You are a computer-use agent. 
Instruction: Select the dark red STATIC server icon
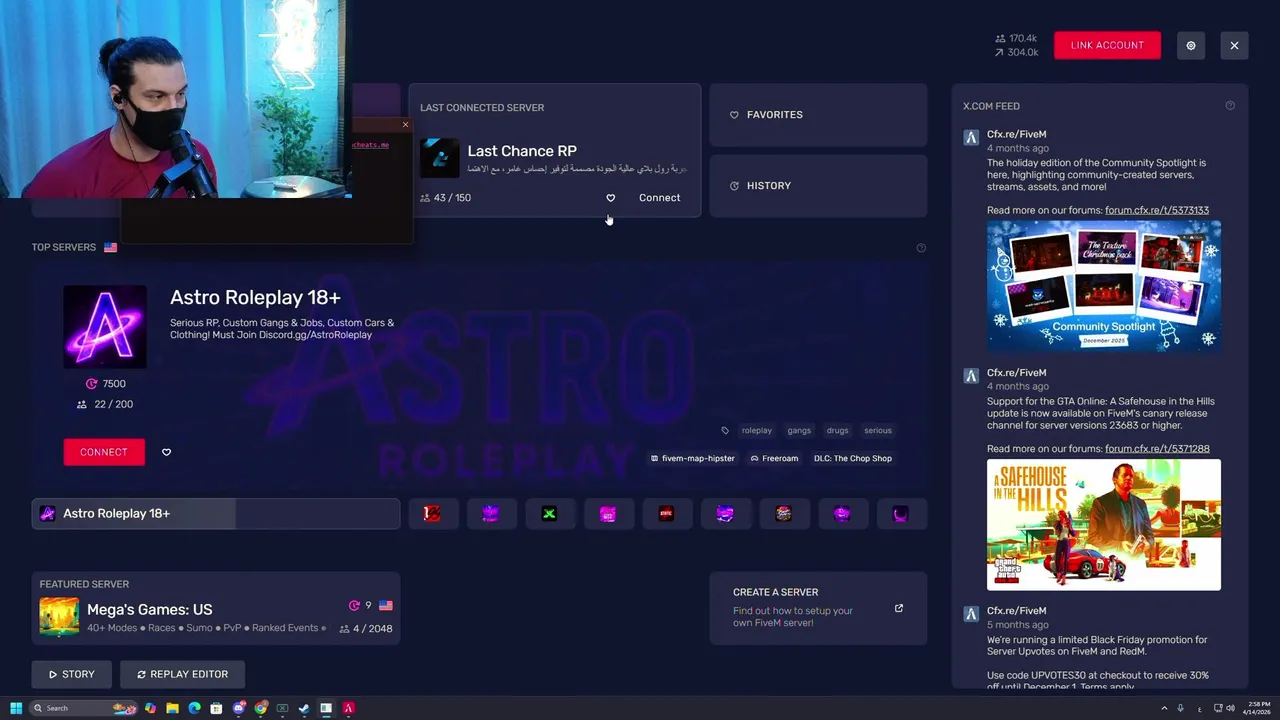(666, 514)
